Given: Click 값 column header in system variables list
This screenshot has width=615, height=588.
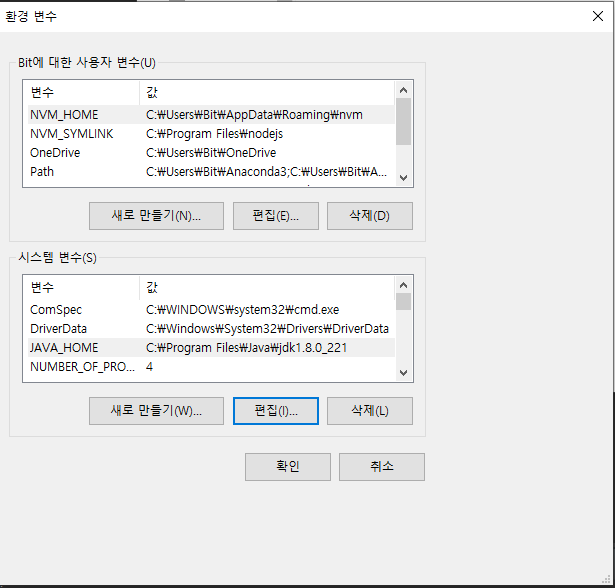Looking at the screenshot, I should [x=267, y=288].
